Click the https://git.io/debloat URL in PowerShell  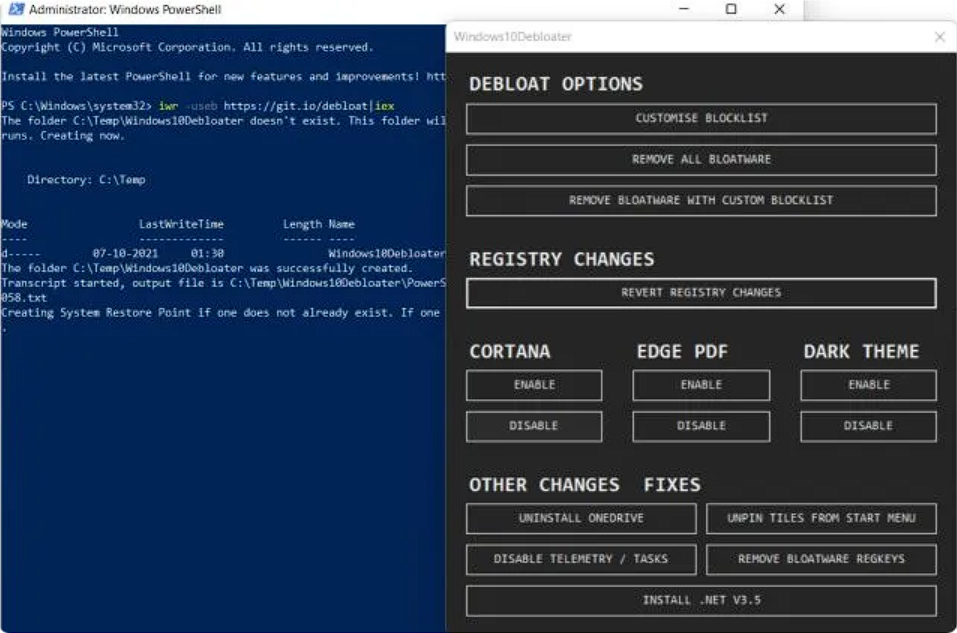click(x=296, y=106)
